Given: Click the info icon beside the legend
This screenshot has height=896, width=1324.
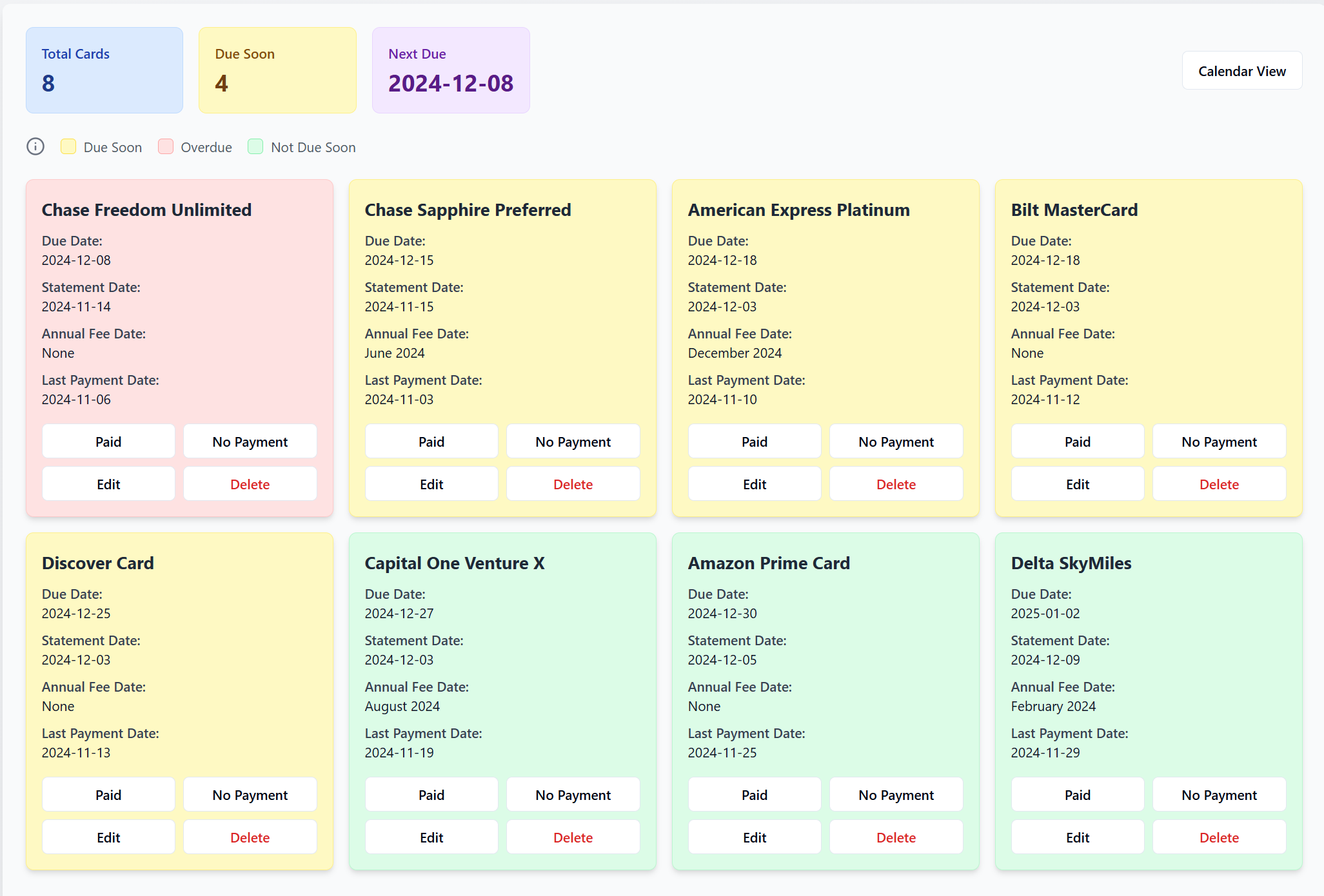Looking at the screenshot, I should [x=35, y=147].
